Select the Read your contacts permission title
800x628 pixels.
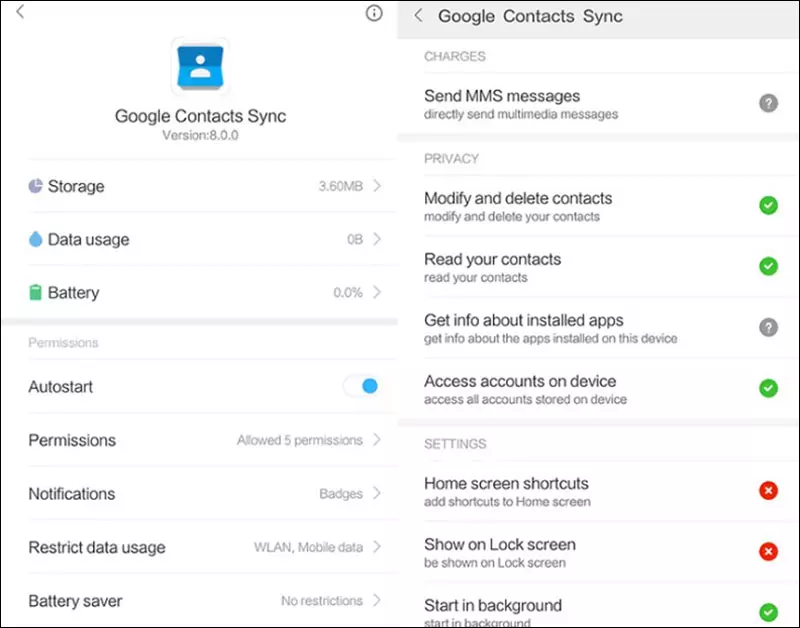pos(492,259)
